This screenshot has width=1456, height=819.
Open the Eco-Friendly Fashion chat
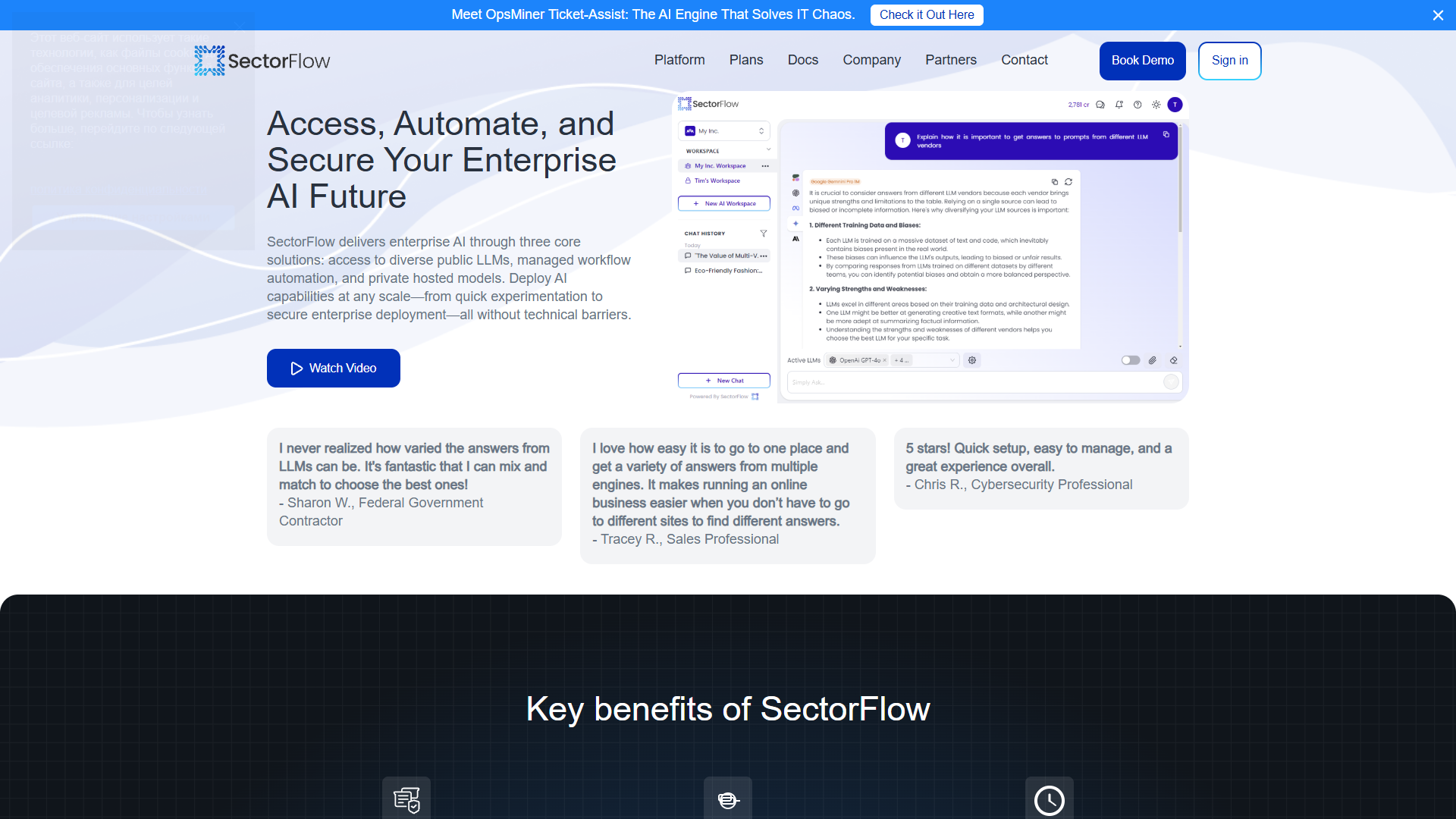coord(724,271)
